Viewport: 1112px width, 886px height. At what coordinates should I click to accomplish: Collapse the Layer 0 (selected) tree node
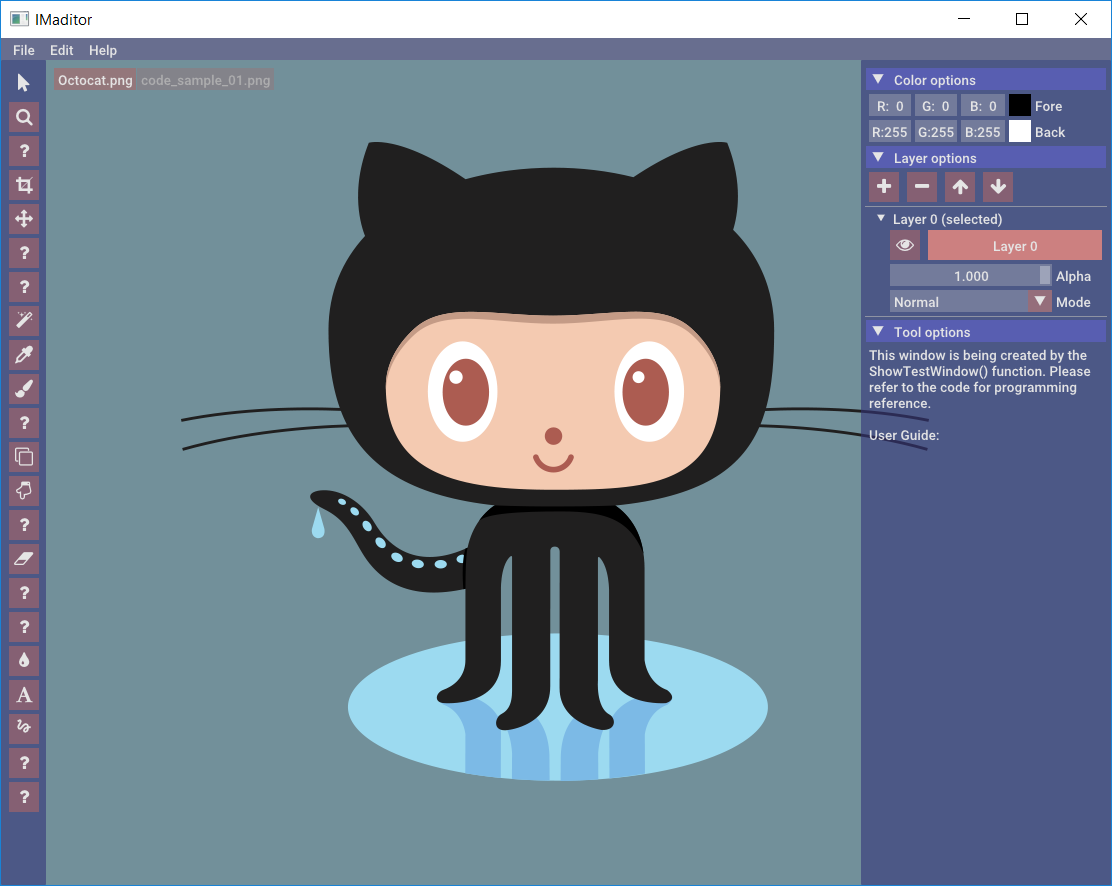coord(881,218)
